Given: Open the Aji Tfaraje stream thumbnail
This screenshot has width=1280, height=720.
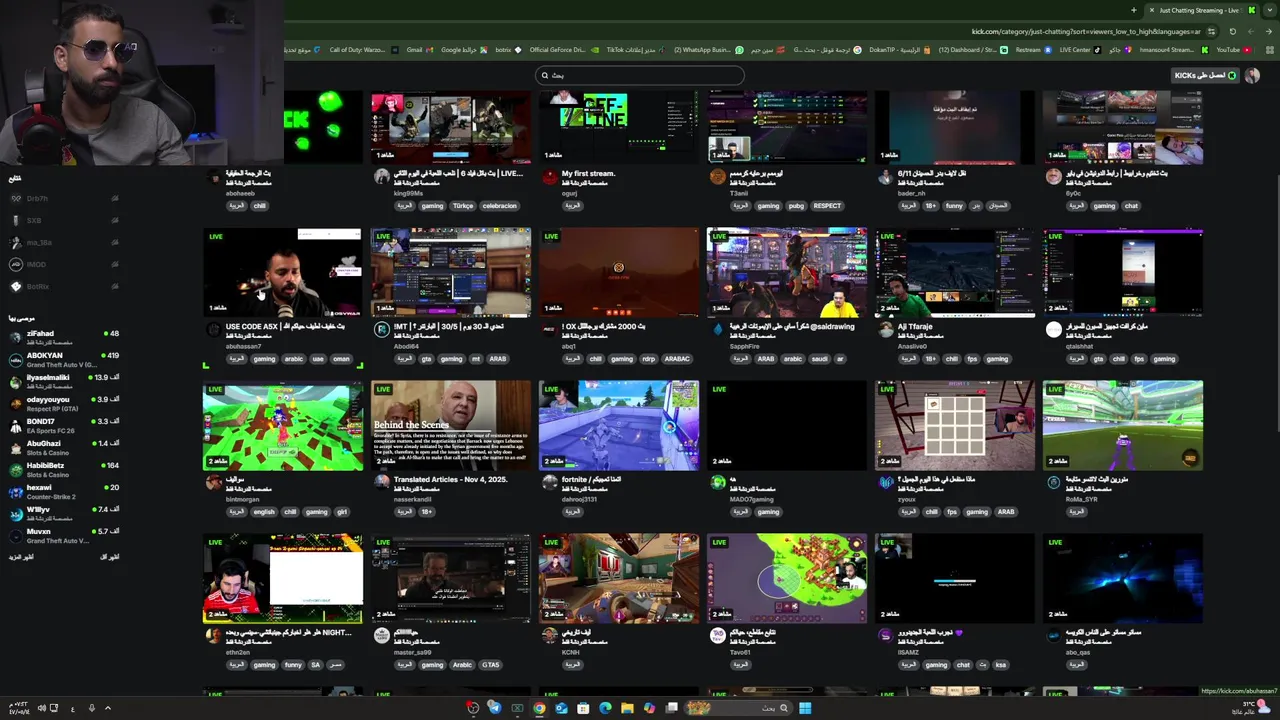Looking at the screenshot, I should tap(955, 272).
